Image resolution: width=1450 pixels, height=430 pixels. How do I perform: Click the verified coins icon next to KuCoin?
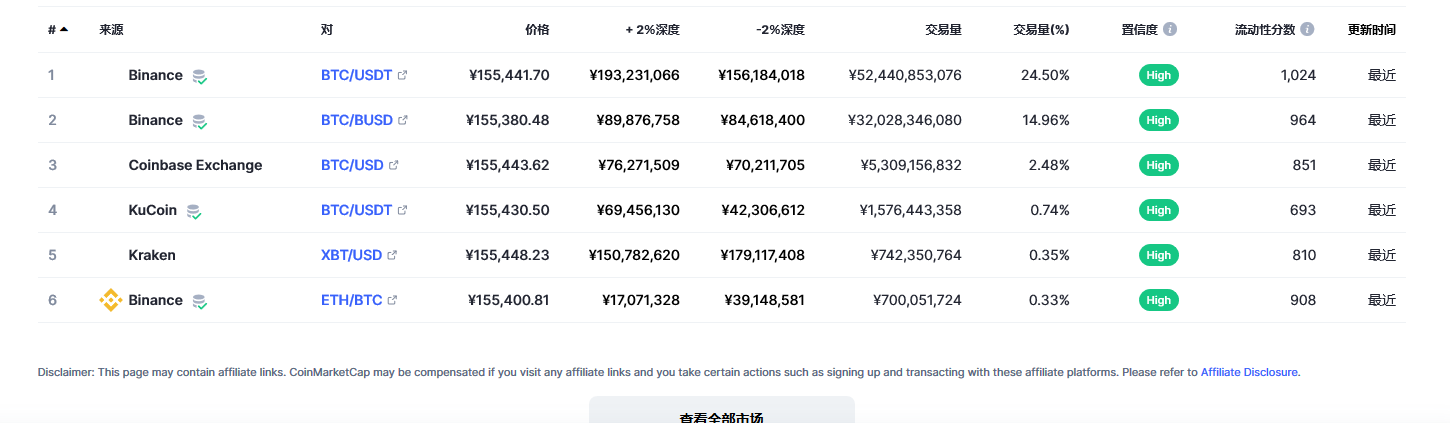click(x=194, y=211)
